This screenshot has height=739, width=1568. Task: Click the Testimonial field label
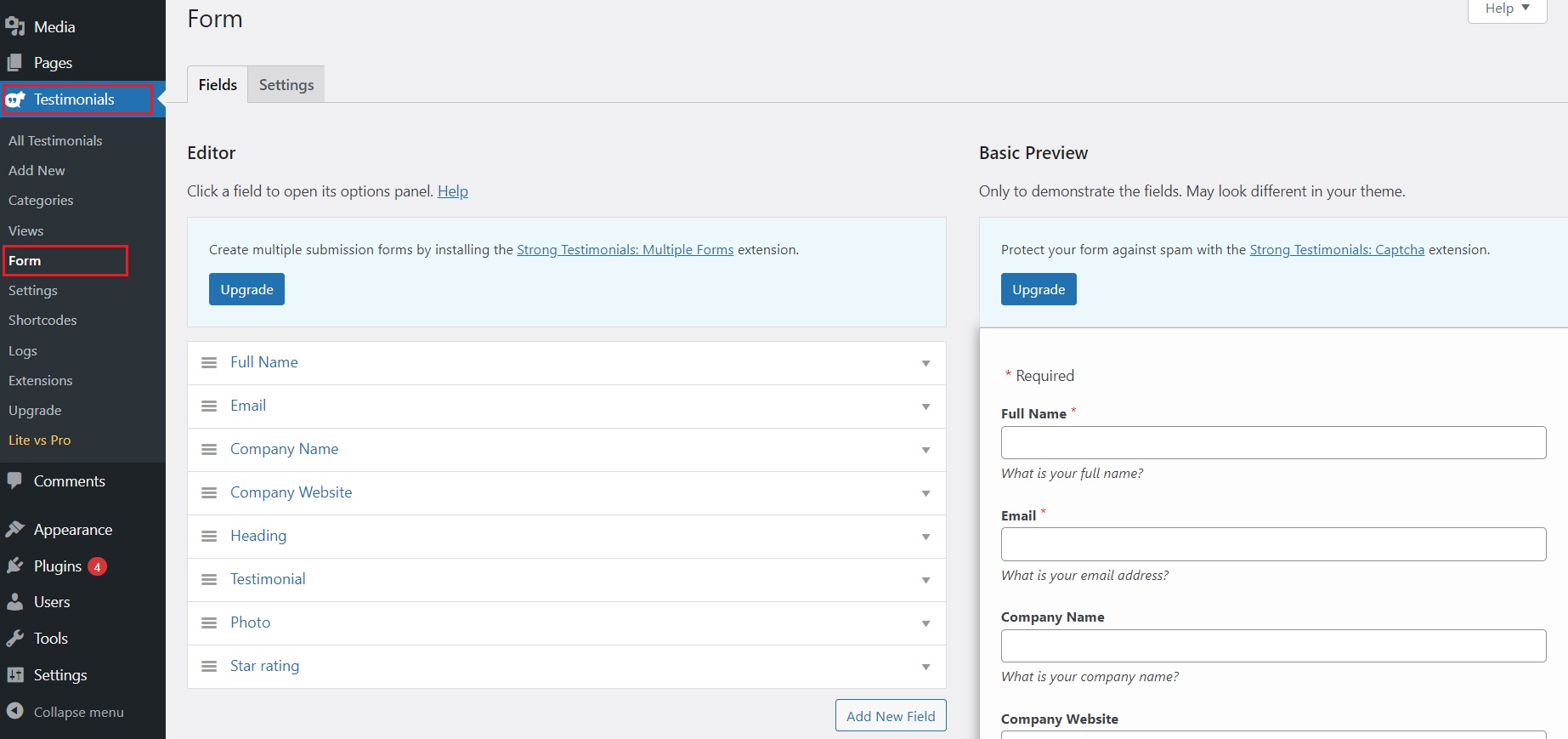268,579
